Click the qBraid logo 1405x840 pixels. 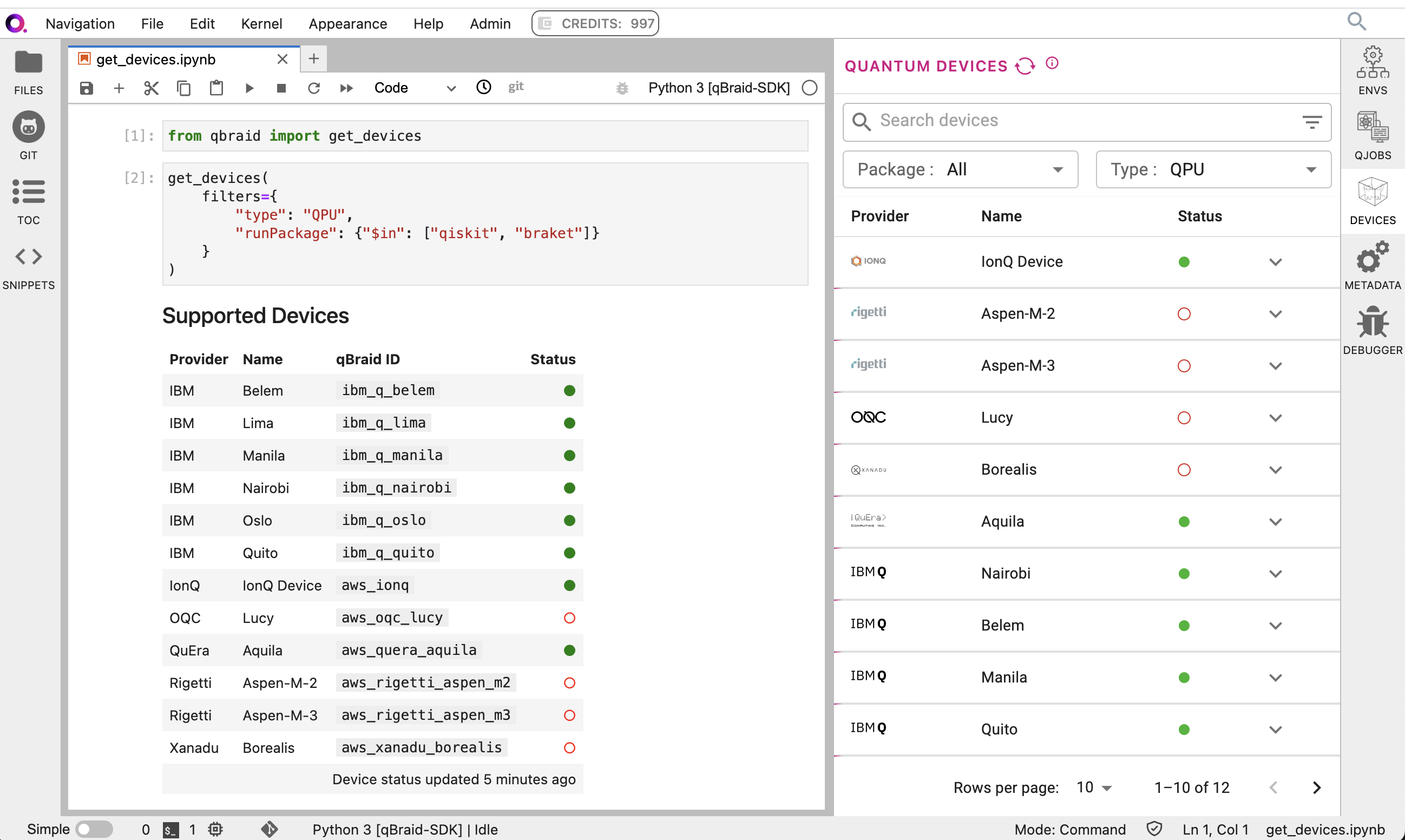[16, 23]
